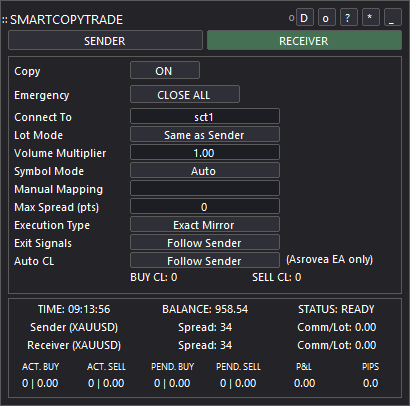This screenshot has width=410, height=406.
Task: Click the D button in header
Action: (x=304, y=18)
